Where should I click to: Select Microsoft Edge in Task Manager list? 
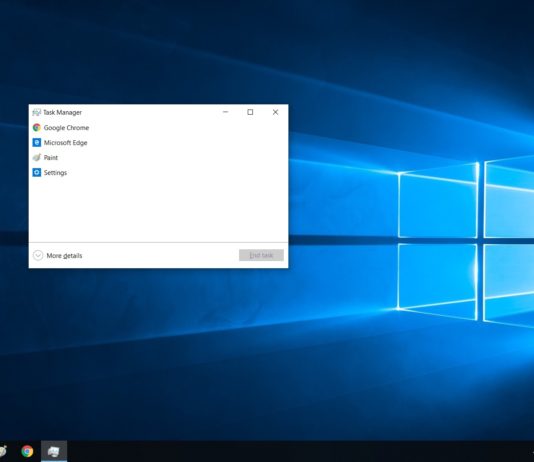click(x=158, y=143)
